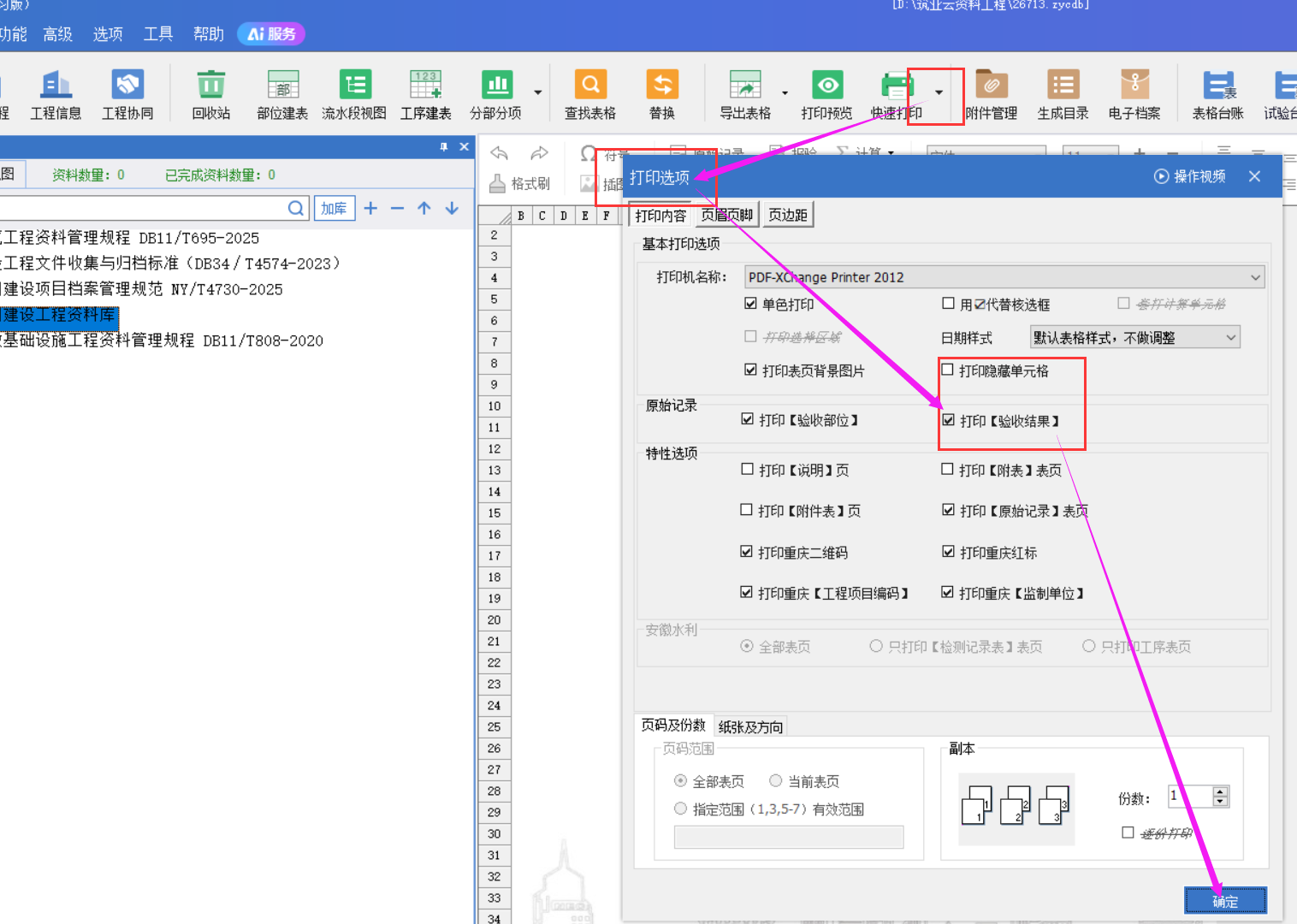Click the 操作视频 tutorial video link
This screenshot has height=924, width=1297.
1189,176
